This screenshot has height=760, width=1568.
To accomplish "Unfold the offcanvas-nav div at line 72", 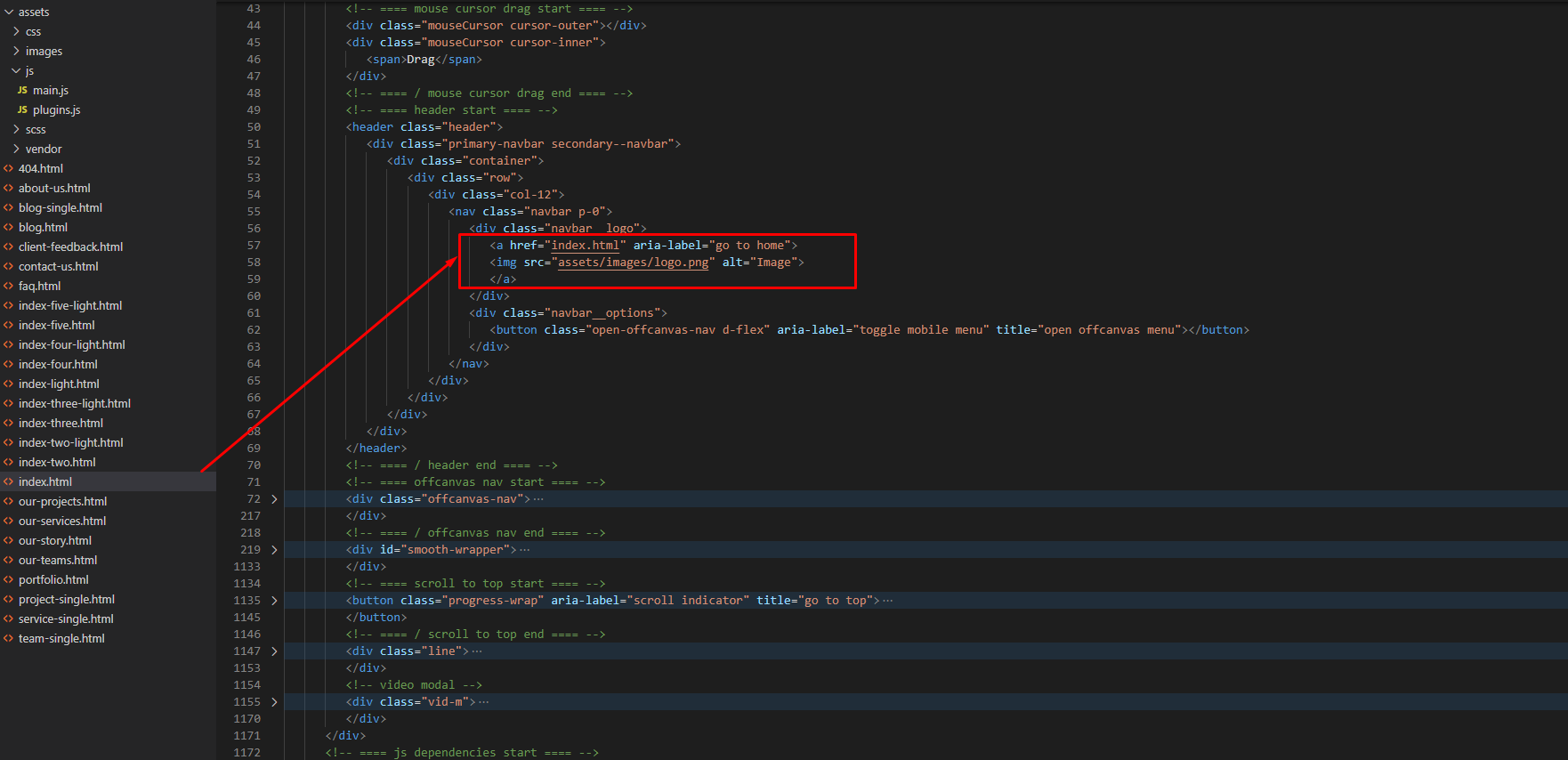I will [274, 499].
